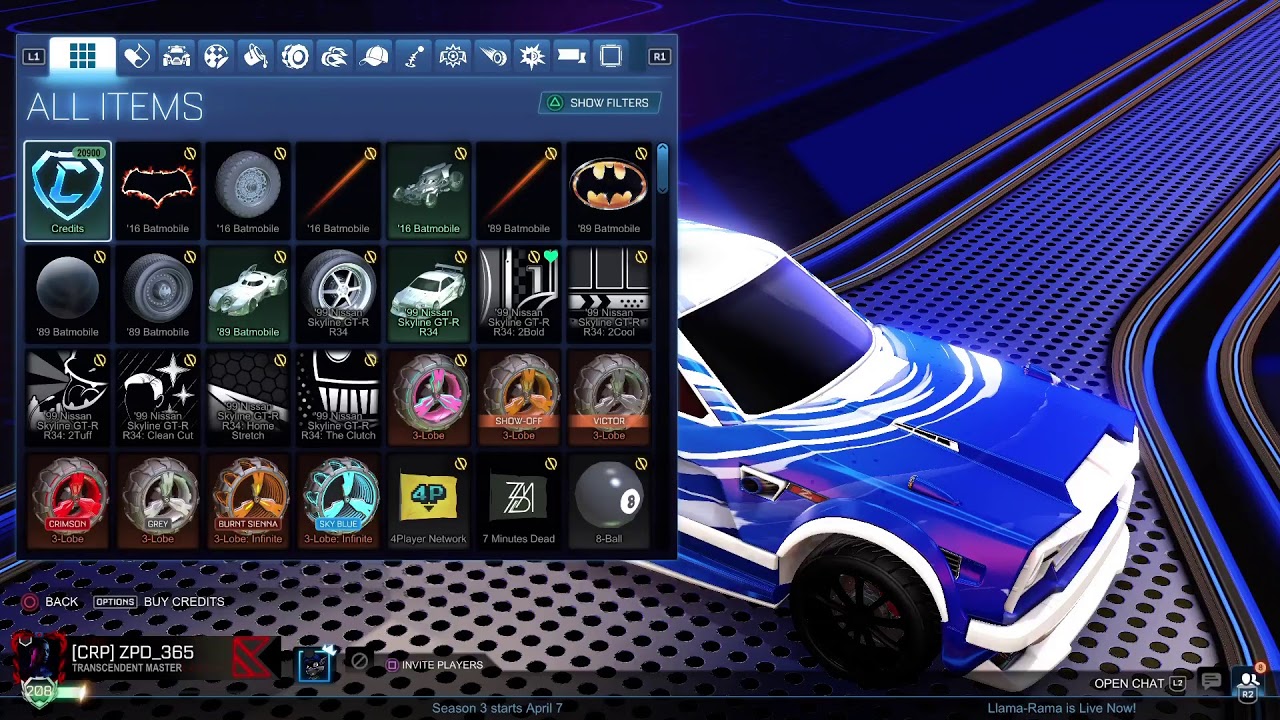The image size is (1280, 720).
Task: Select the Show-Off certified 3-Lobe wheel
Action: coord(518,398)
